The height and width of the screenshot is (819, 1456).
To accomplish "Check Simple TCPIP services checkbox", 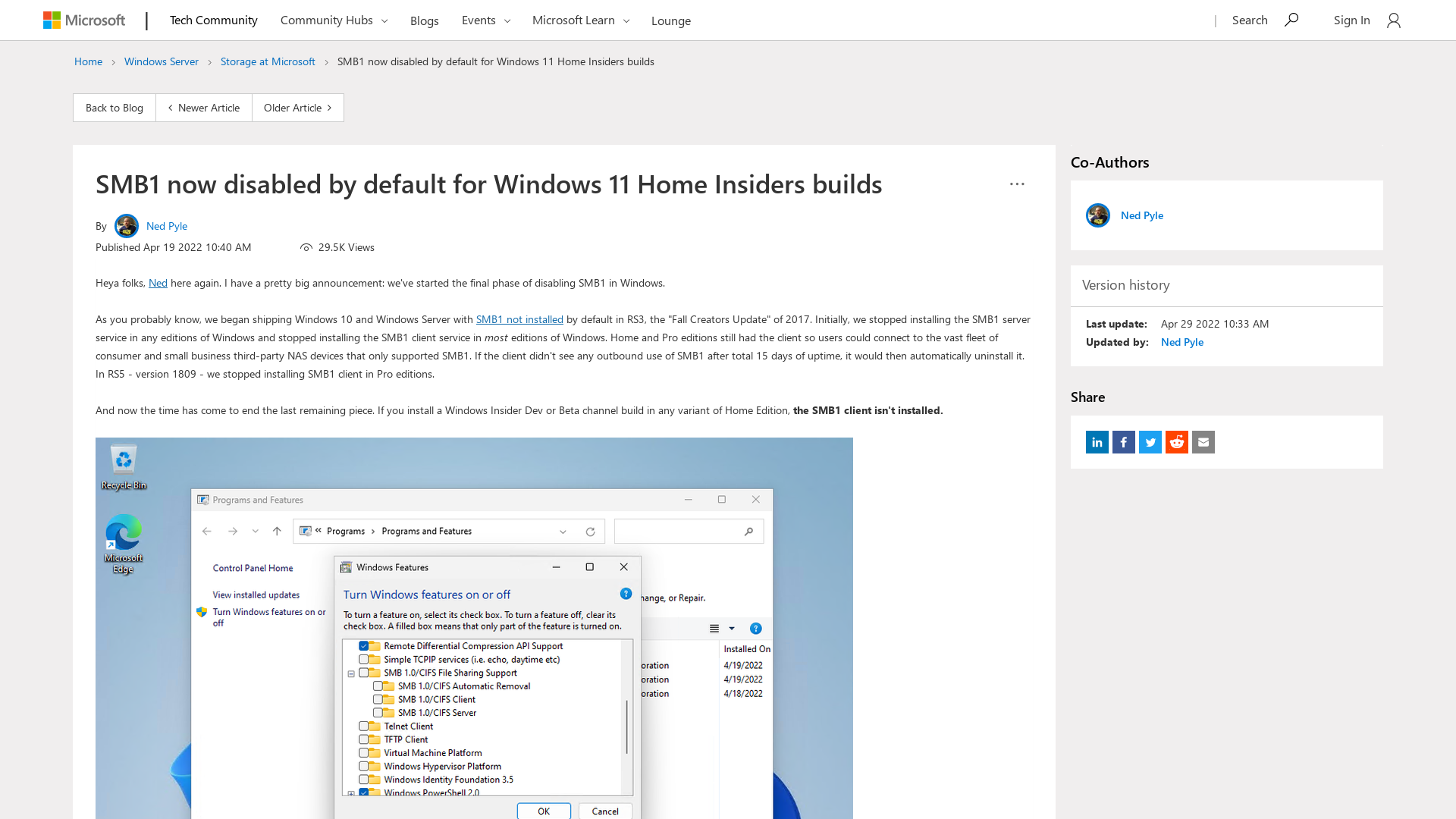I will [364, 660].
